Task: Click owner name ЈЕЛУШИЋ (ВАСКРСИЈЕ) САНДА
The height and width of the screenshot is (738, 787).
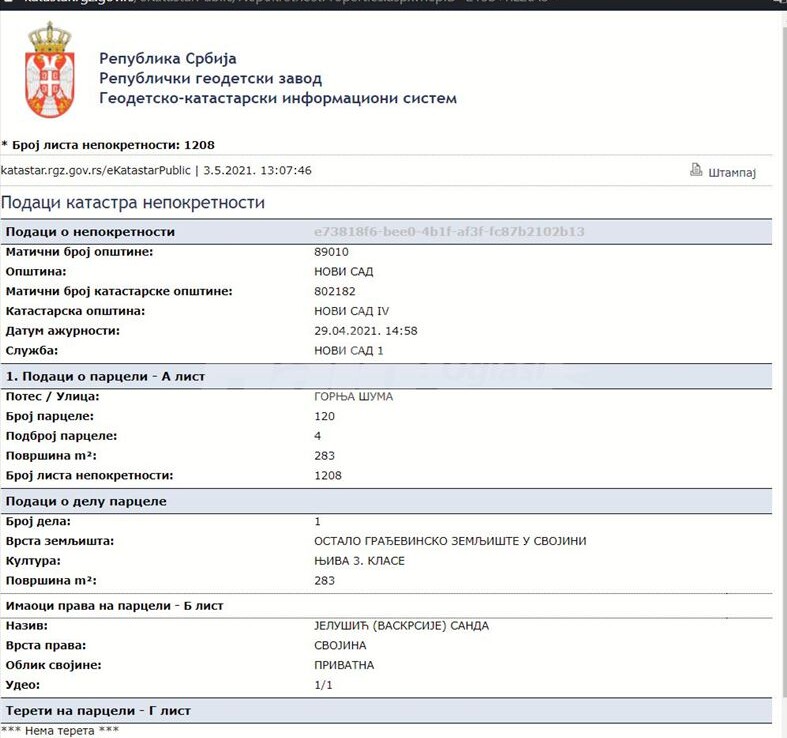Action: [401, 626]
